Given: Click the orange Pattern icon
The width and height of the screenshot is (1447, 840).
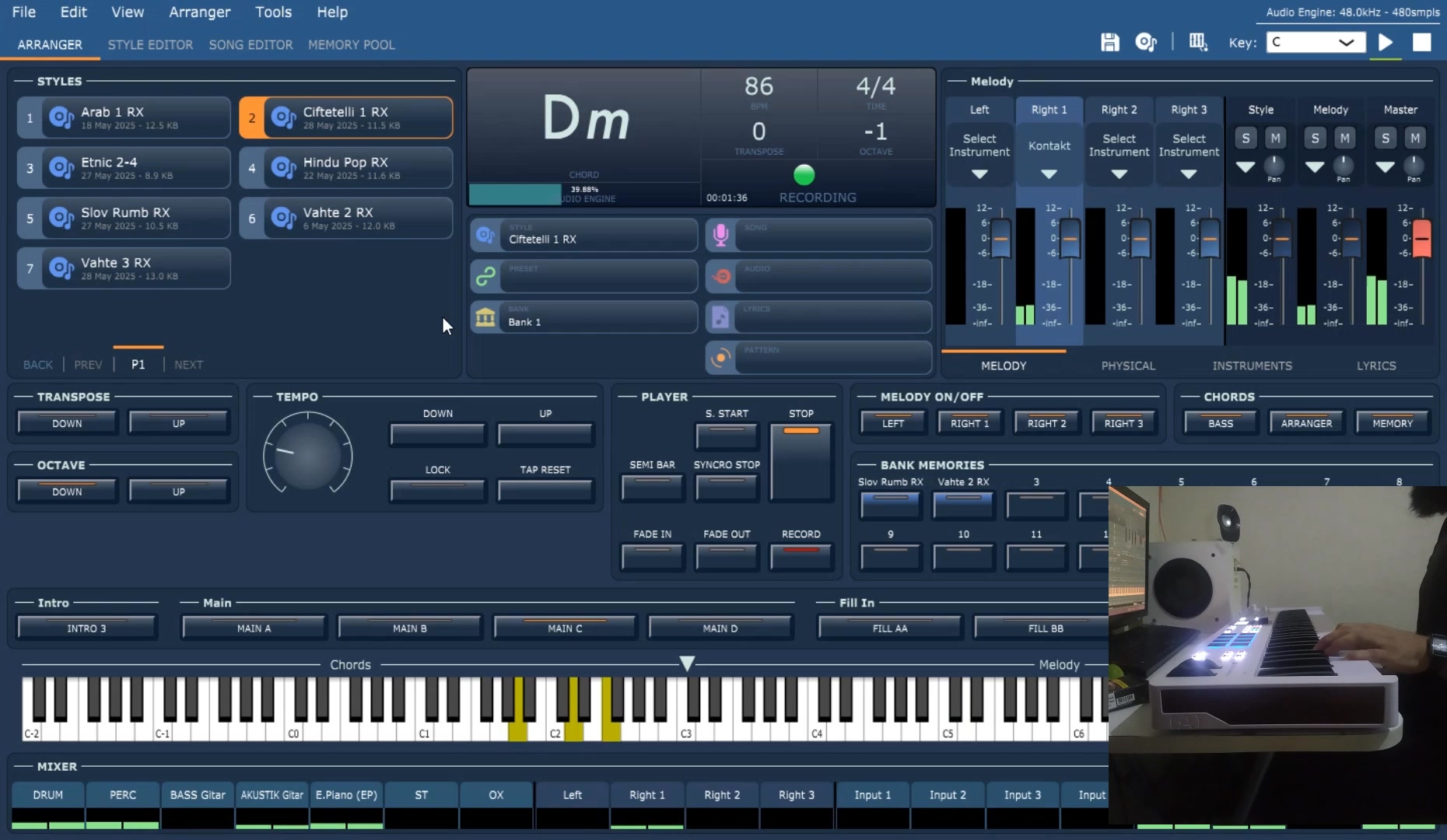Looking at the screenshot, I should click(x=721, y=358).
